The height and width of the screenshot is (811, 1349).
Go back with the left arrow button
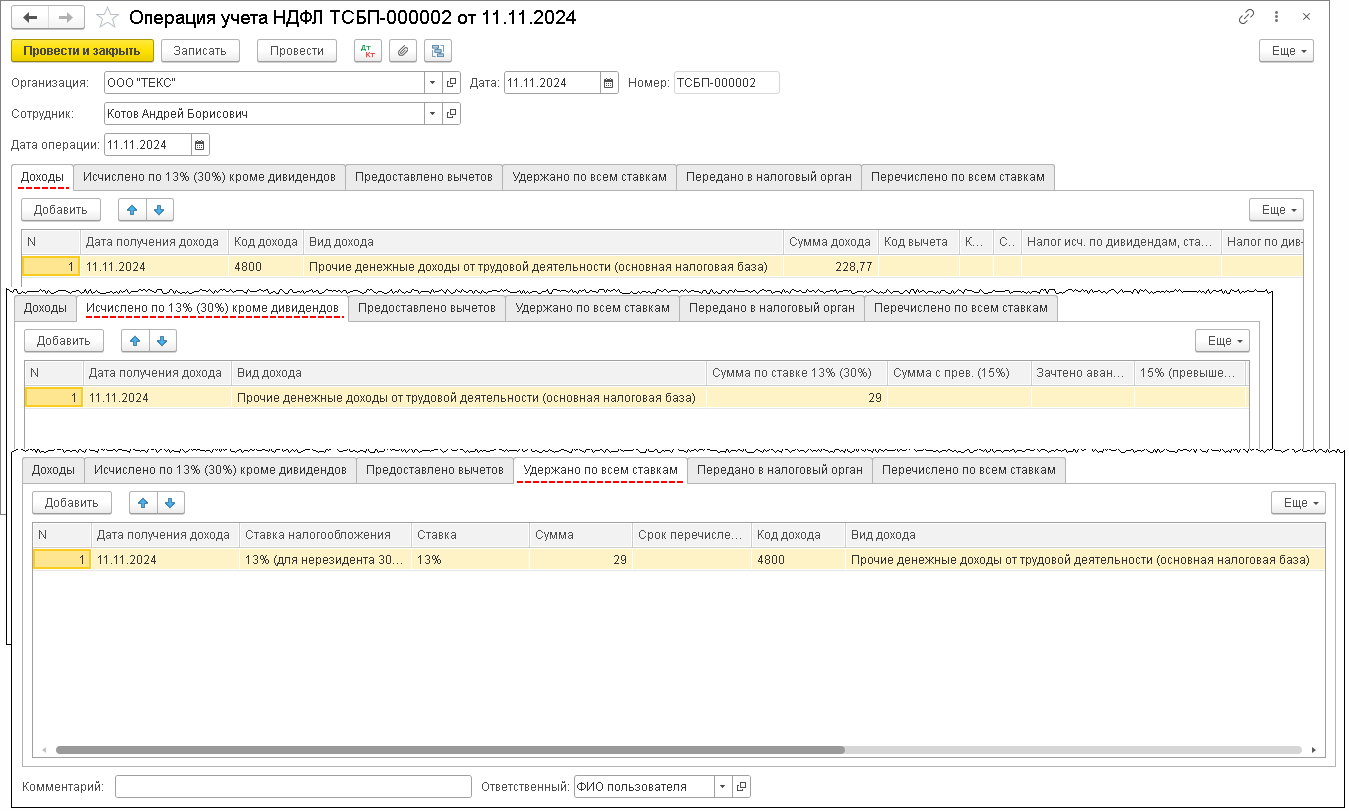(x=31, y=18)
